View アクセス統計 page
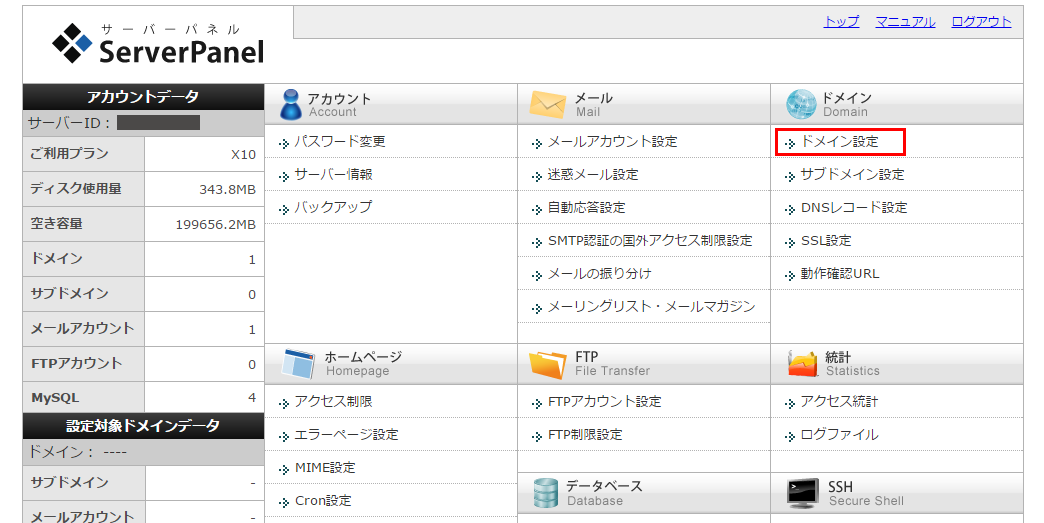The height and width of the screenshot is (523, 1044). tap(839, 402)
